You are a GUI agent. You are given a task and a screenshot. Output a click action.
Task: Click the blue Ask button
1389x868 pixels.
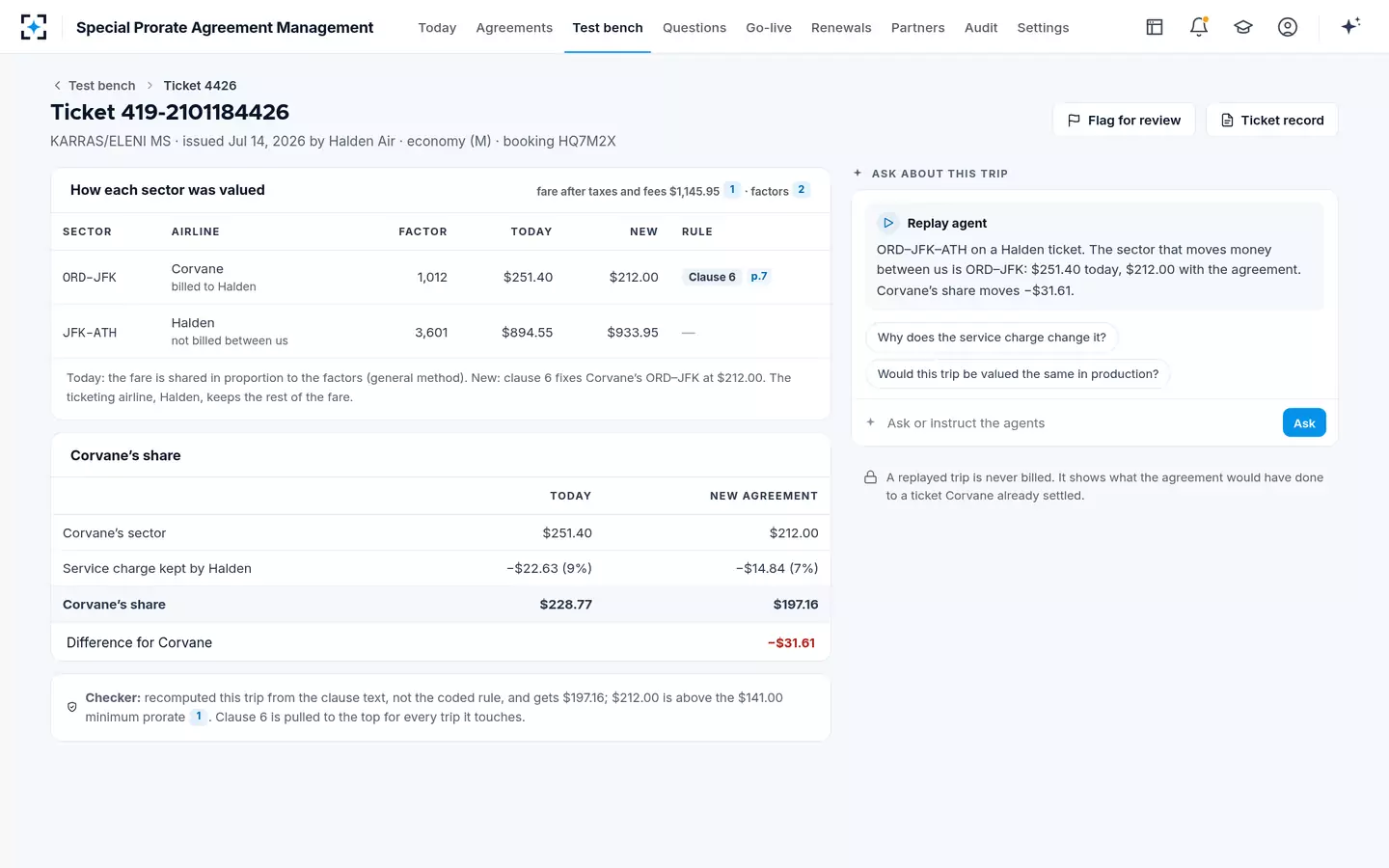[1304, 422]
